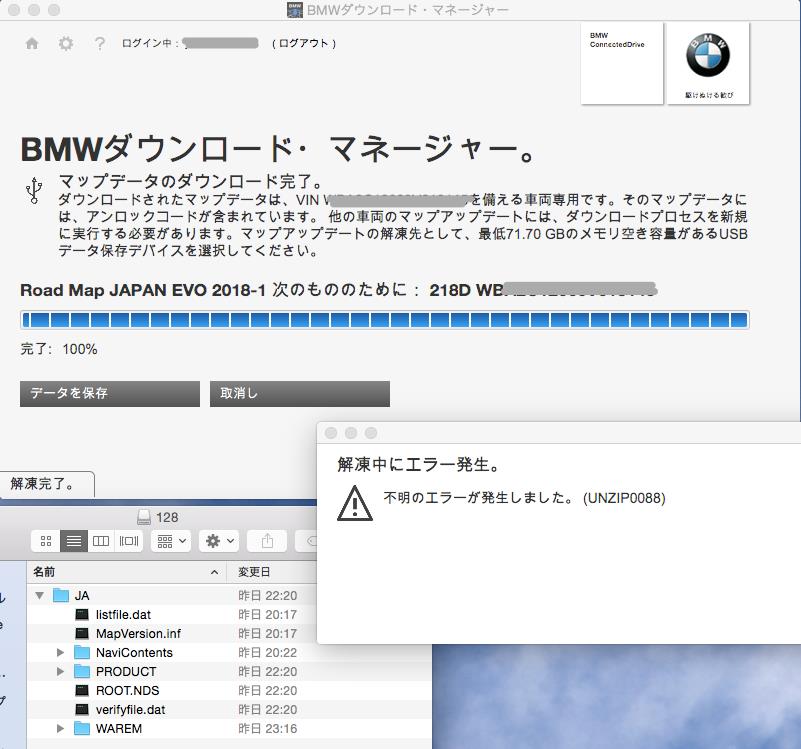The width and height of the screenshot is (801, 749).
Task: Click the USB symbol icon
Action: [34, 191]
